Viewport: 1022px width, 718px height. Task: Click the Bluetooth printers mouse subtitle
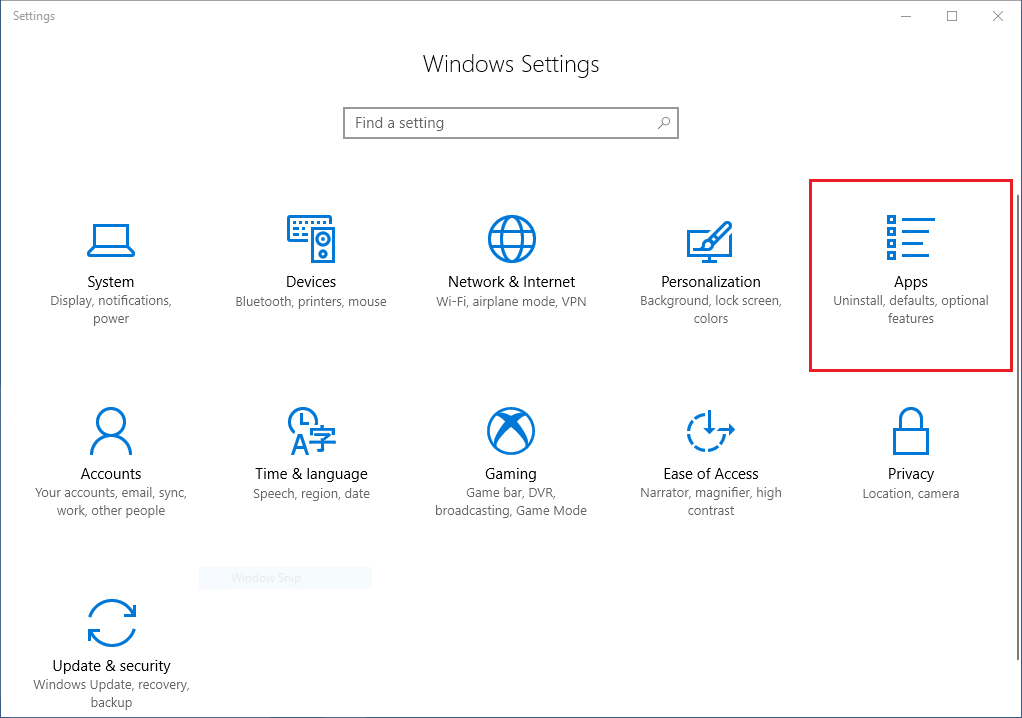pyautogui.click(x=310, y=301)
